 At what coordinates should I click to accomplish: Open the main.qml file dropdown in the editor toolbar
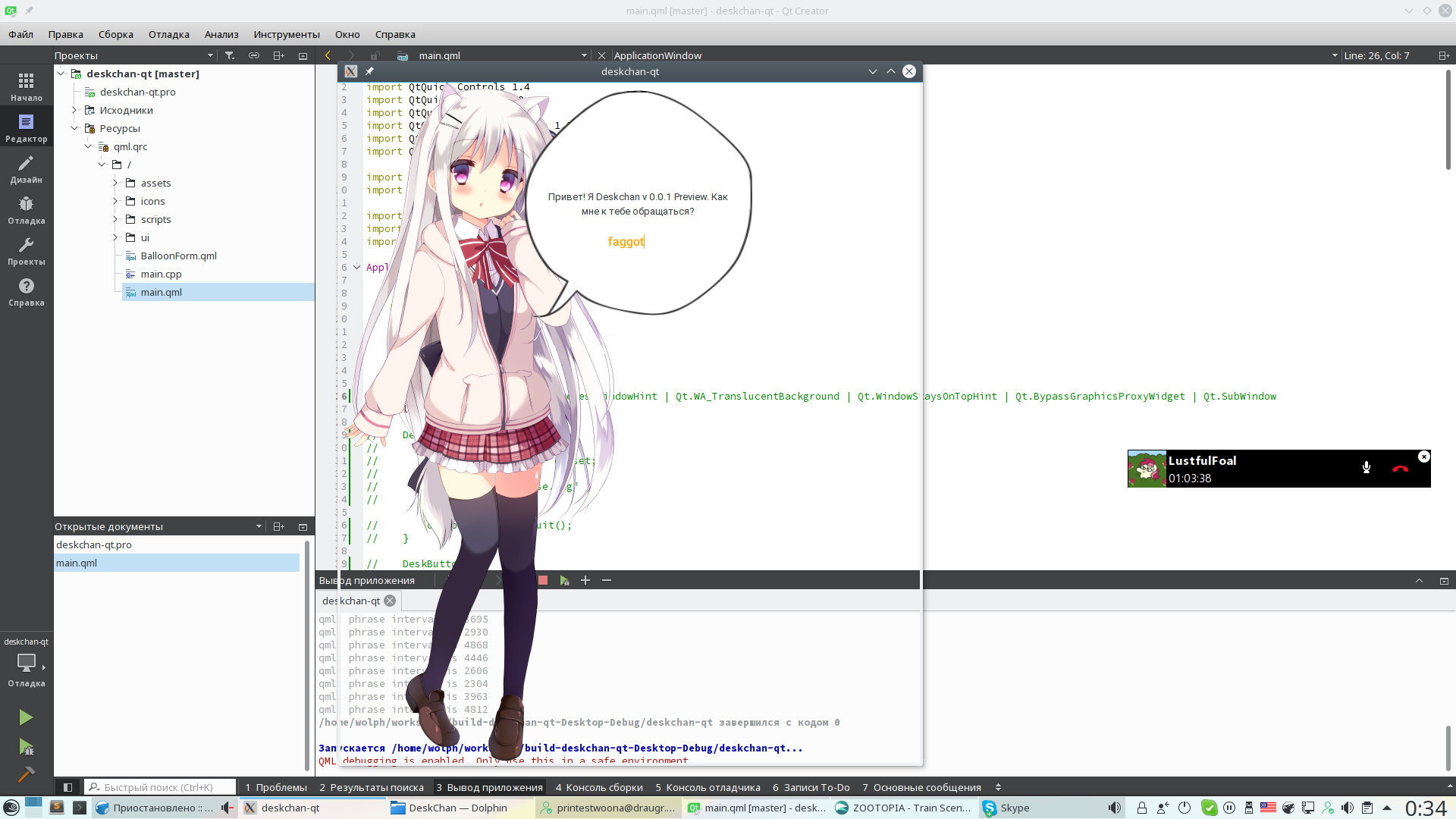(584, 55)
